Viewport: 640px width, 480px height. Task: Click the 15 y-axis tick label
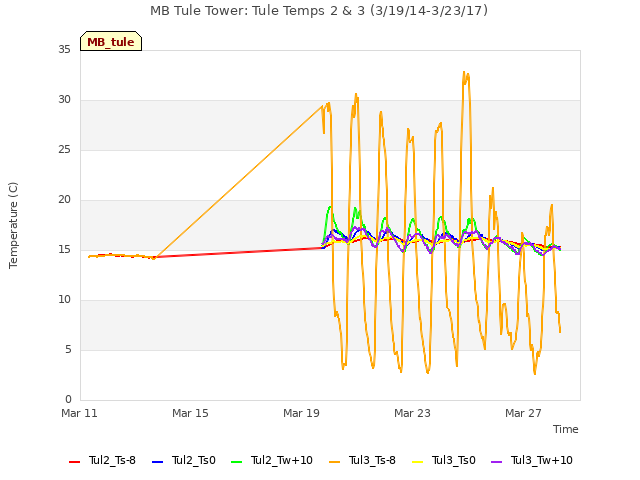pyautogui.click(x=64, y=249)
